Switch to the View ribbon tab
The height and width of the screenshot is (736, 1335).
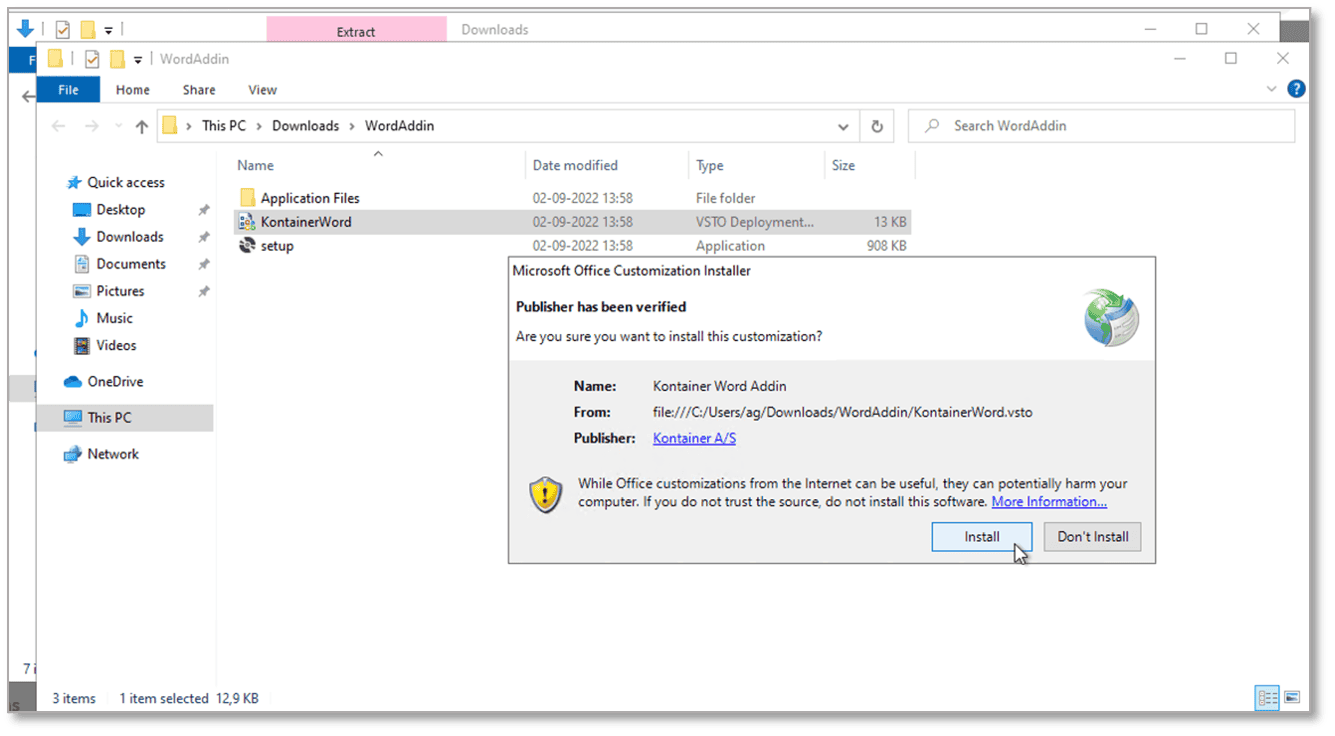click(x=262, y=89)
